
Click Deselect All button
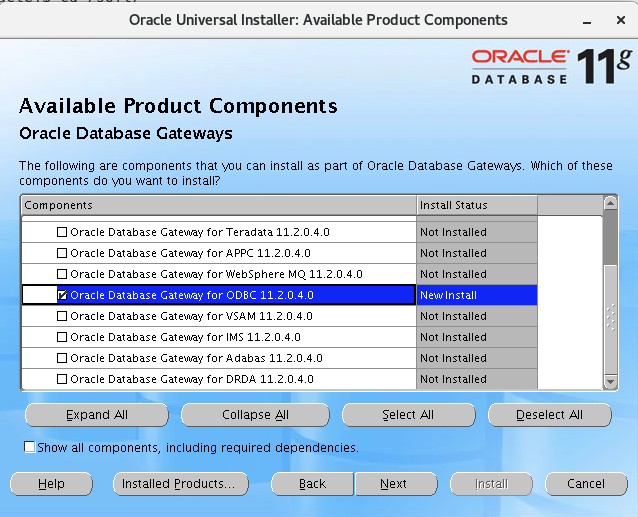pos(550,415)
